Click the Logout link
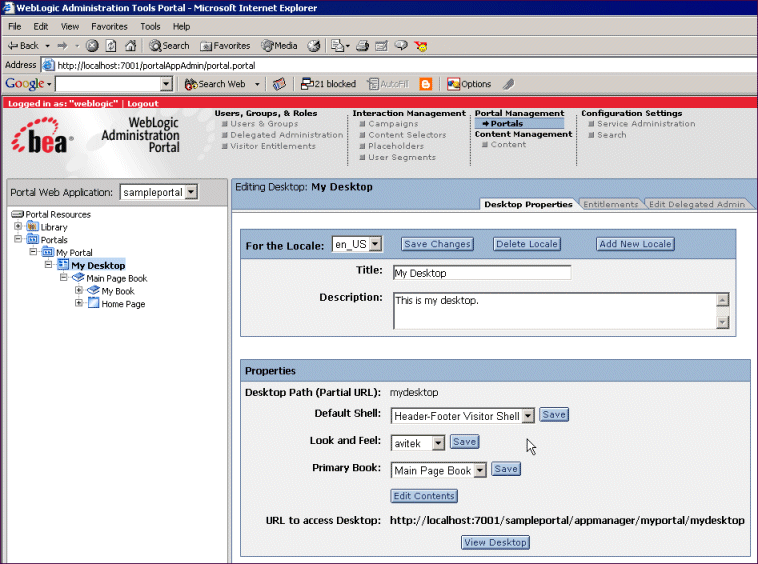Screen dimensions: 758x564 point(143,103)
